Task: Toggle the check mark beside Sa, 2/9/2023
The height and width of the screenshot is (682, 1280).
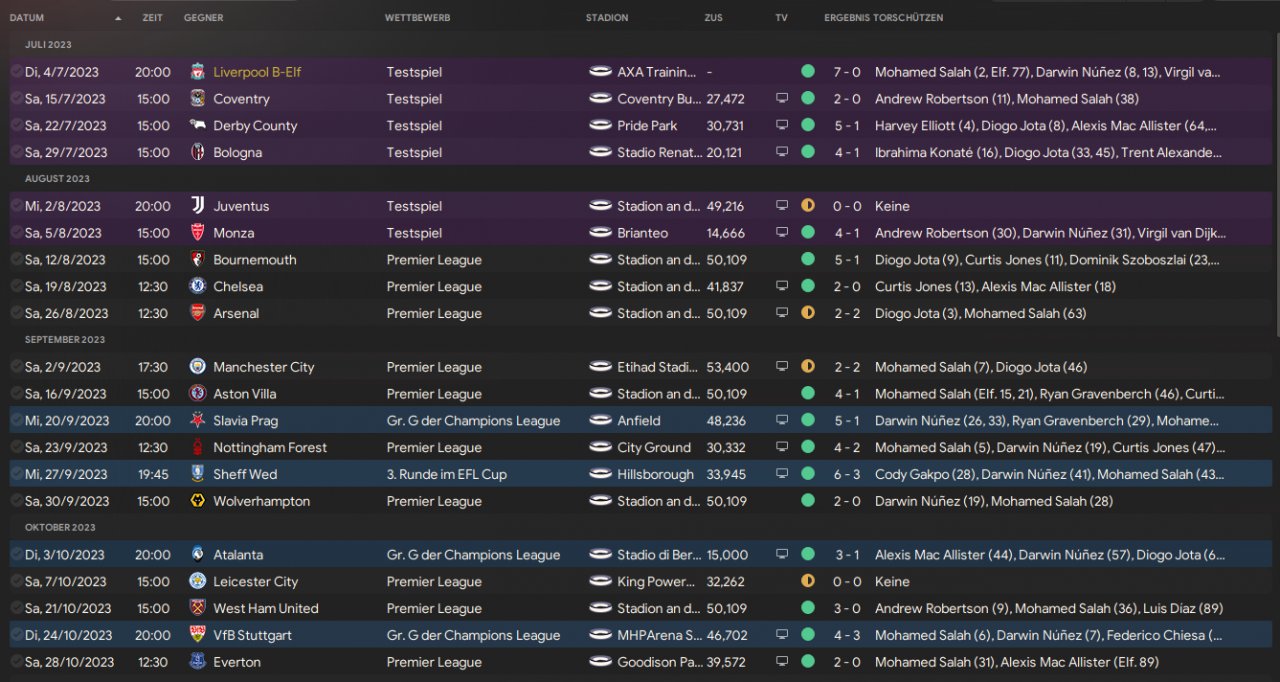Action: click(x=16, y=367)
